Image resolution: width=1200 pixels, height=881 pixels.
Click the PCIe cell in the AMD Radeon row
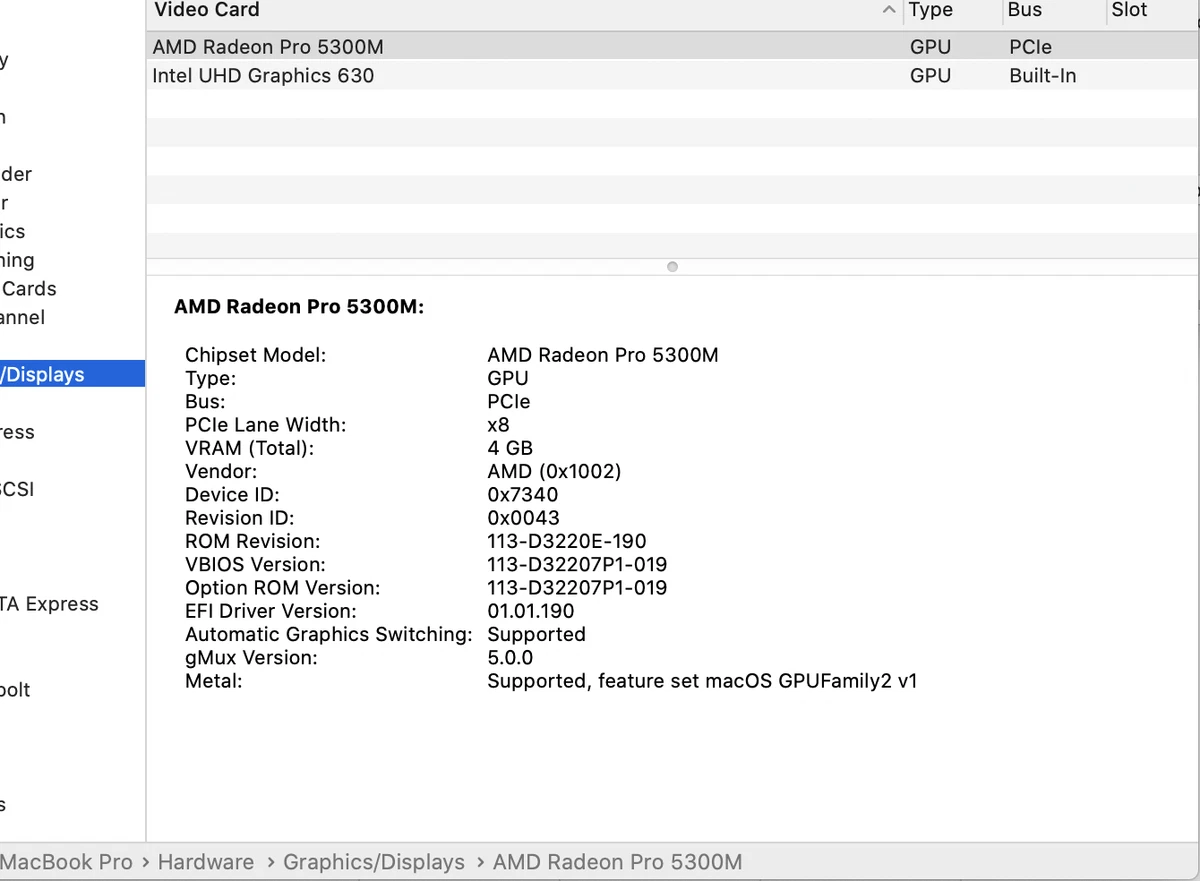1031,47
